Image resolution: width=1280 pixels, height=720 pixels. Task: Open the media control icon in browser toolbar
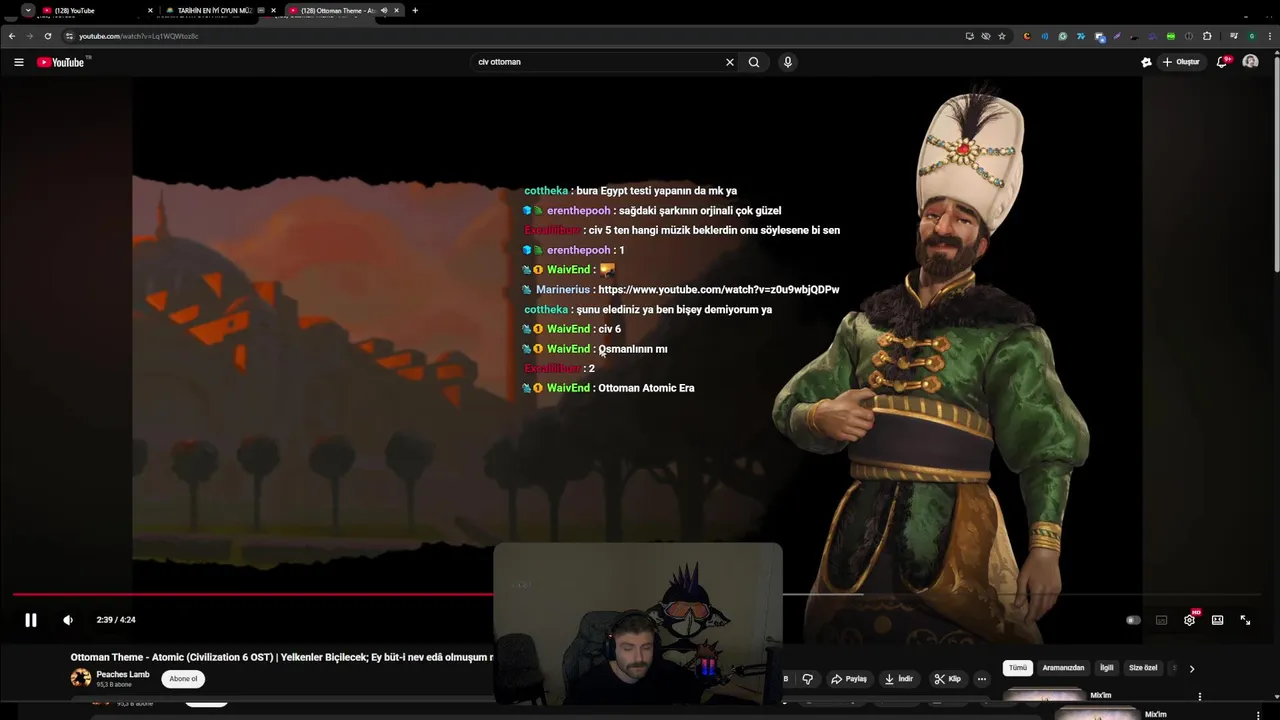[1234, 36]
